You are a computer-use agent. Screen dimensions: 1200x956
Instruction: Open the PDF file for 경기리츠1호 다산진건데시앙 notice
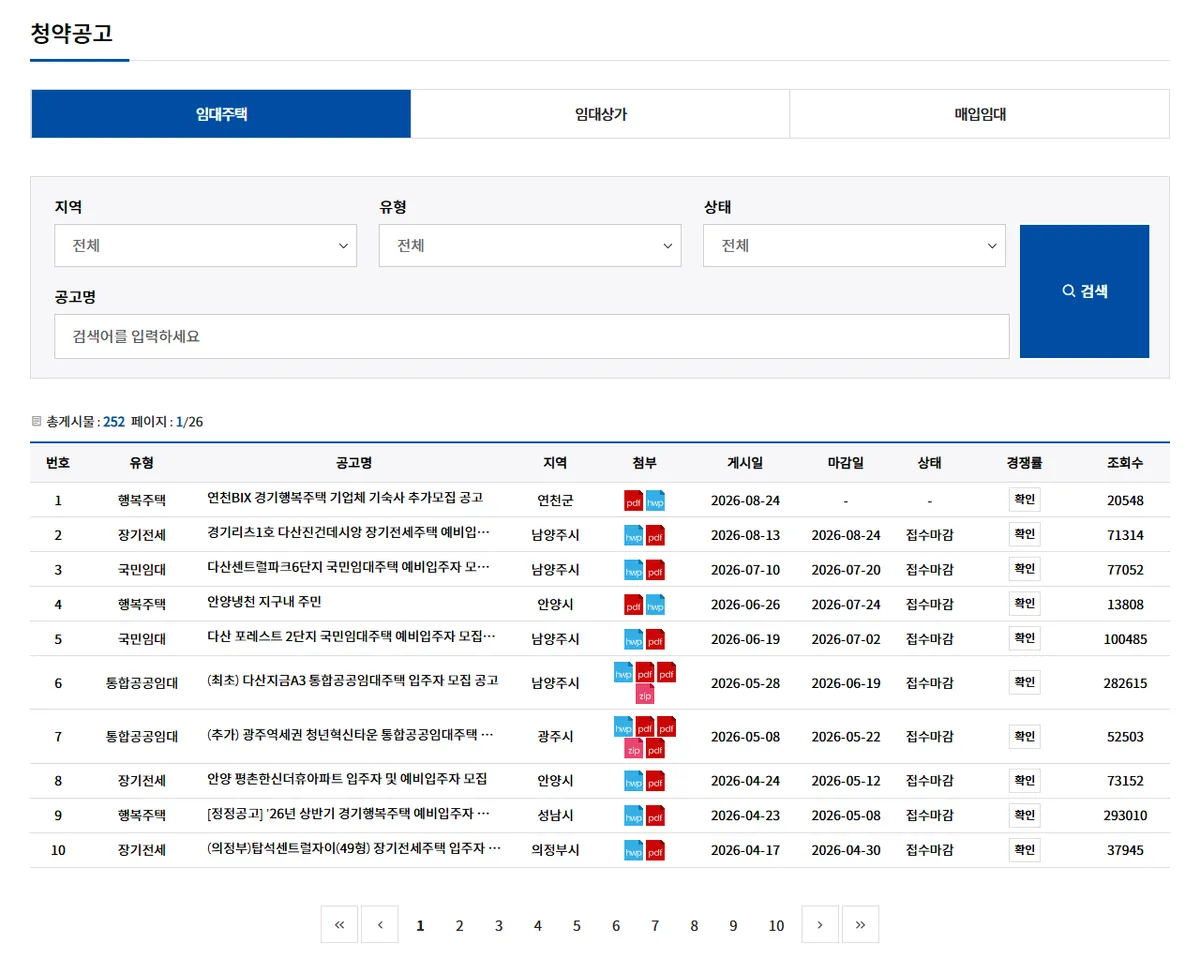point(655,535)
